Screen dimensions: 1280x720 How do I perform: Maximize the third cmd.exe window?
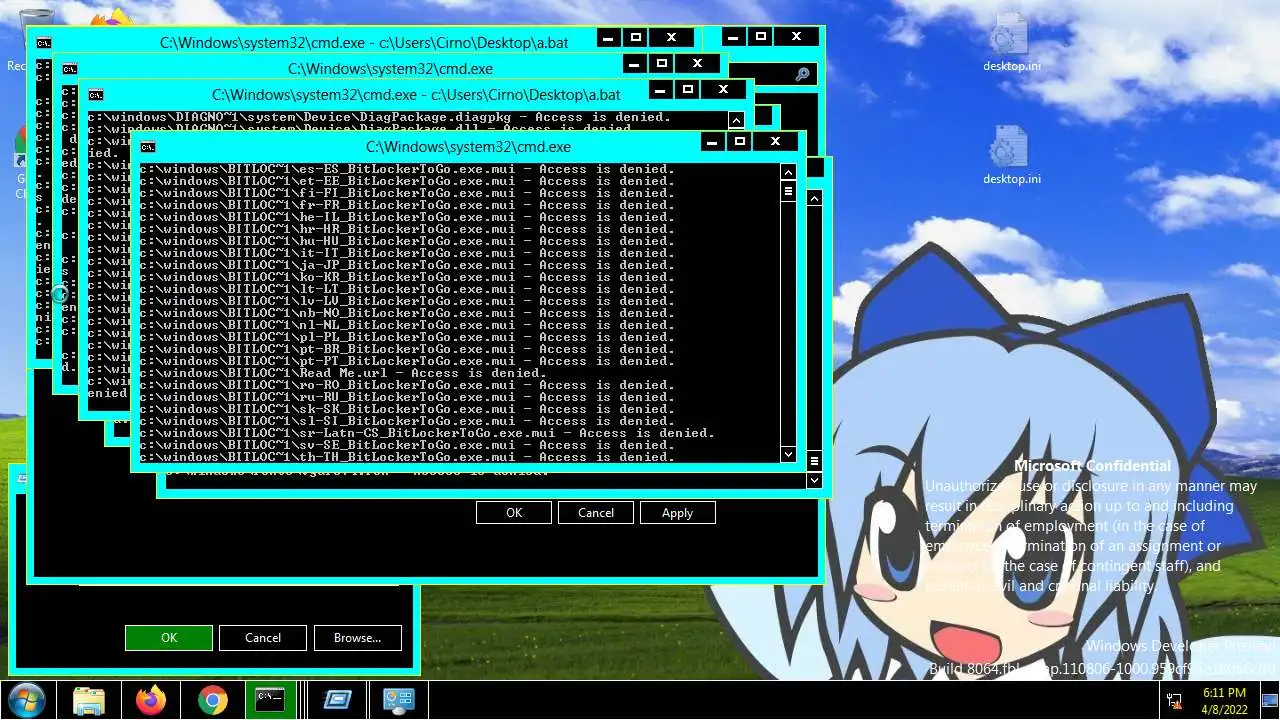662,63
